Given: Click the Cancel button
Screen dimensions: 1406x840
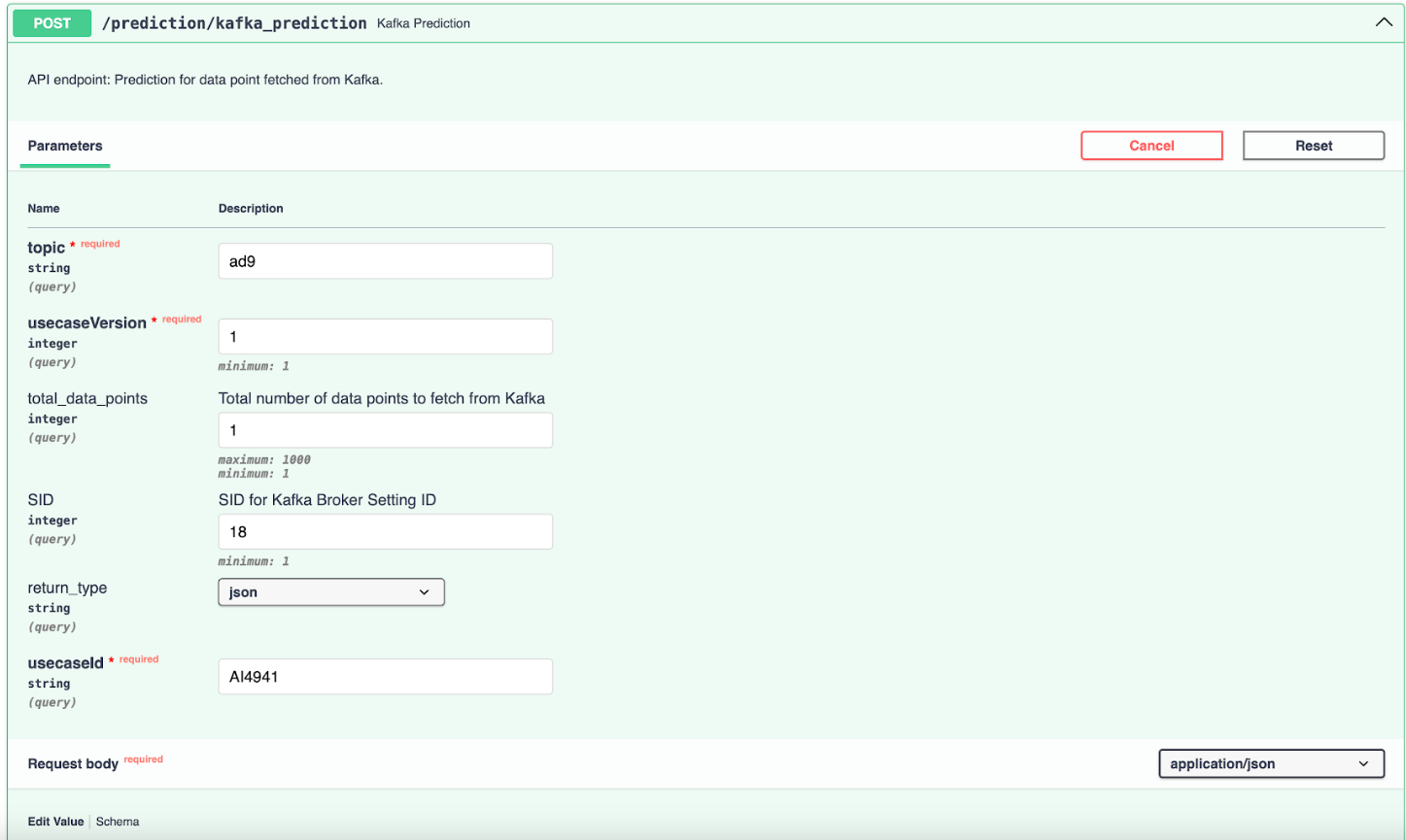Looking at the screenshot, I should (1151, 145).
